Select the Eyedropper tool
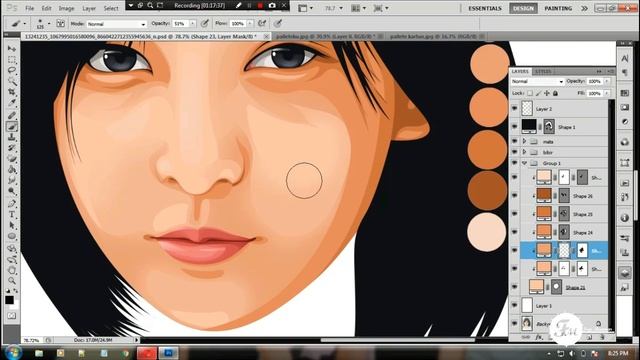Screen dimensions: 640x360 (x=12, y=103)
